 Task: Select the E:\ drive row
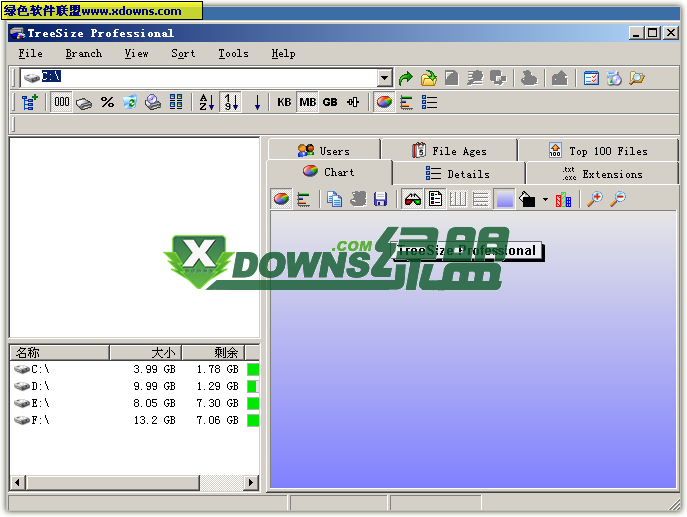coord(135,403)
